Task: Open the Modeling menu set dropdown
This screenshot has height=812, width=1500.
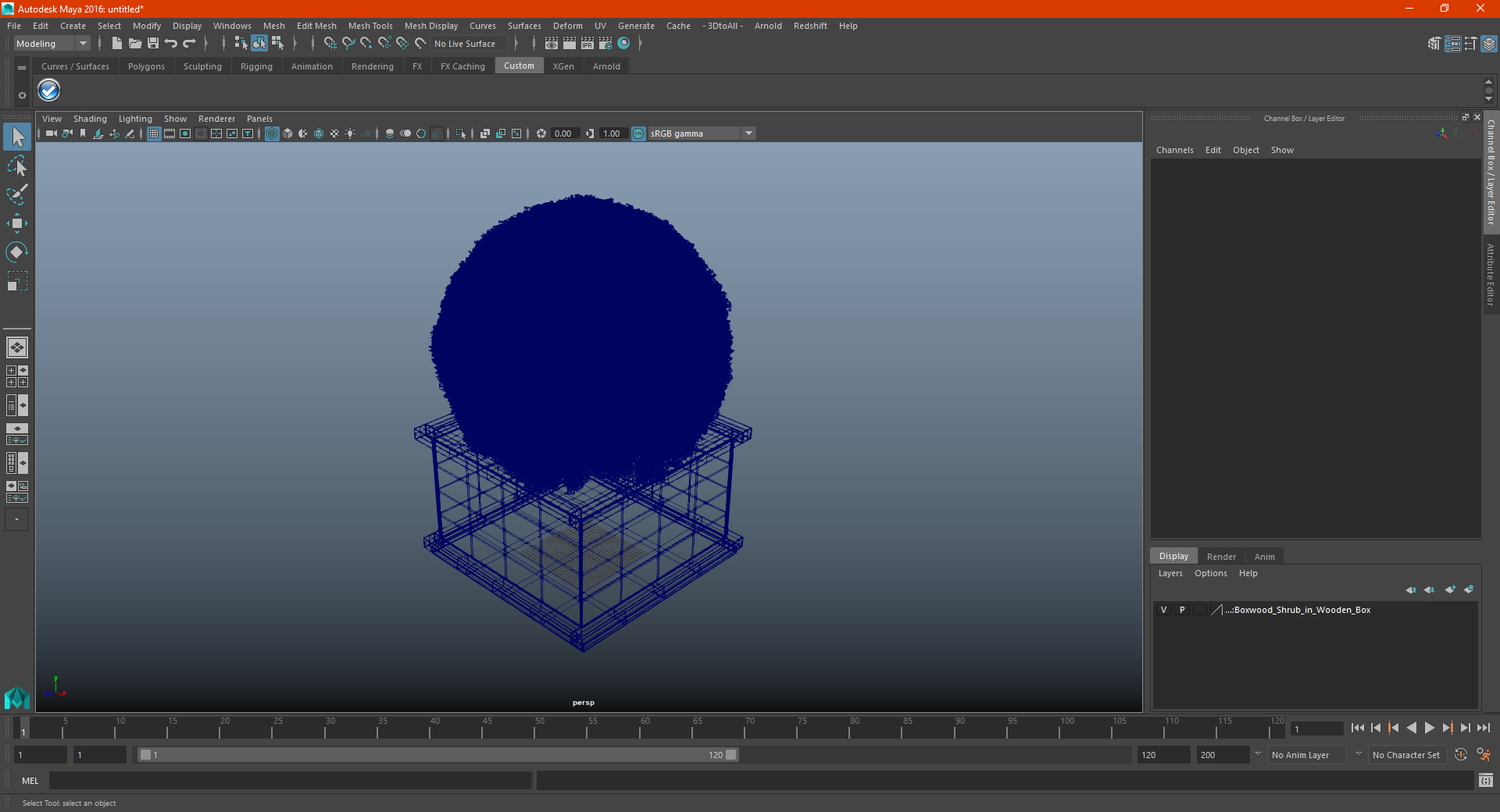Action: 52,44
